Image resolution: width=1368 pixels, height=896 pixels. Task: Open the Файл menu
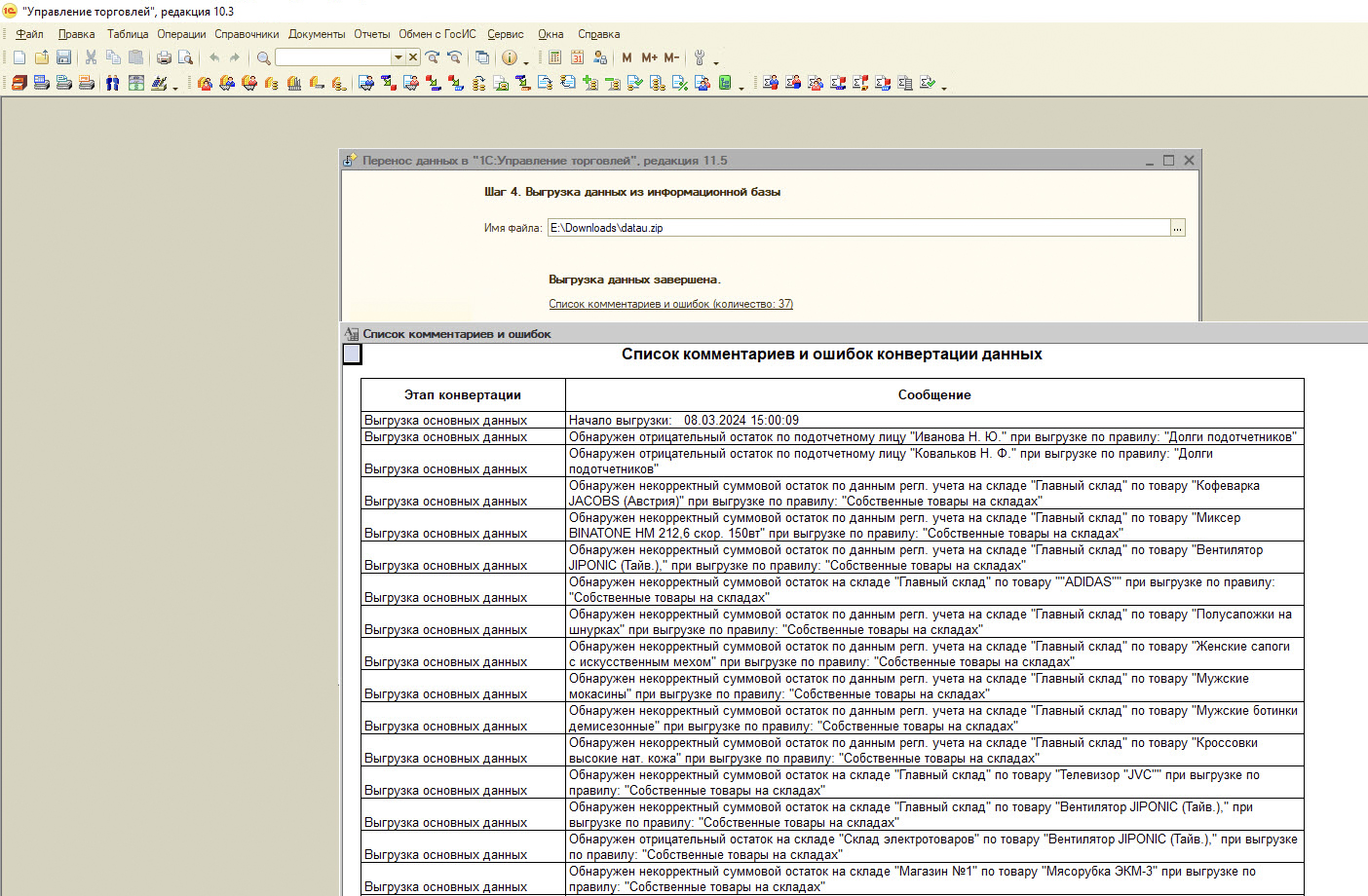pyautogui.click(x=29, y=34)
